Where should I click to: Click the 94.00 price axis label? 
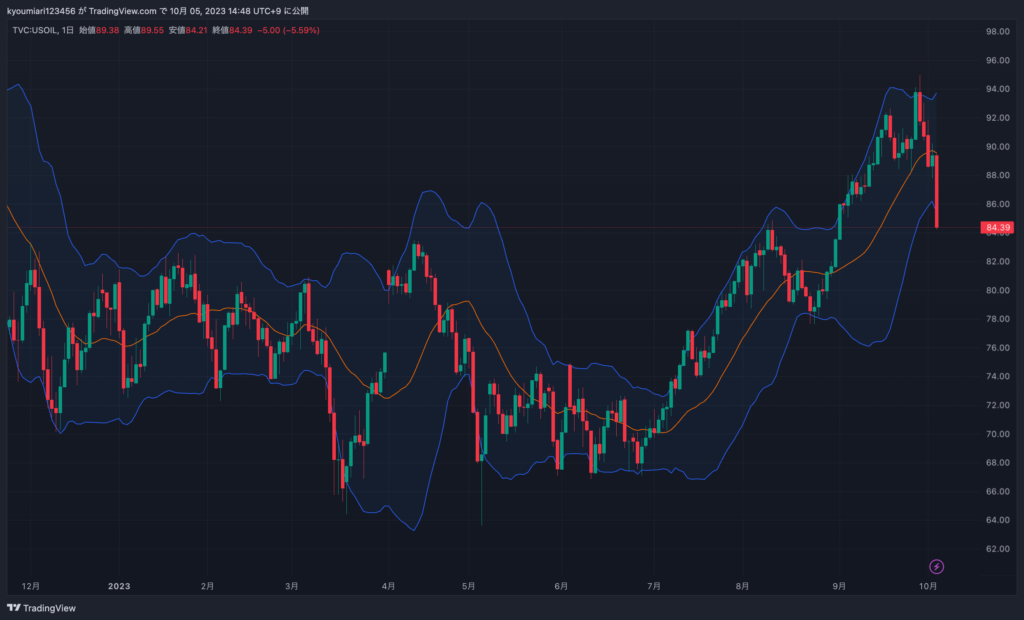click(x=997, y=89)
